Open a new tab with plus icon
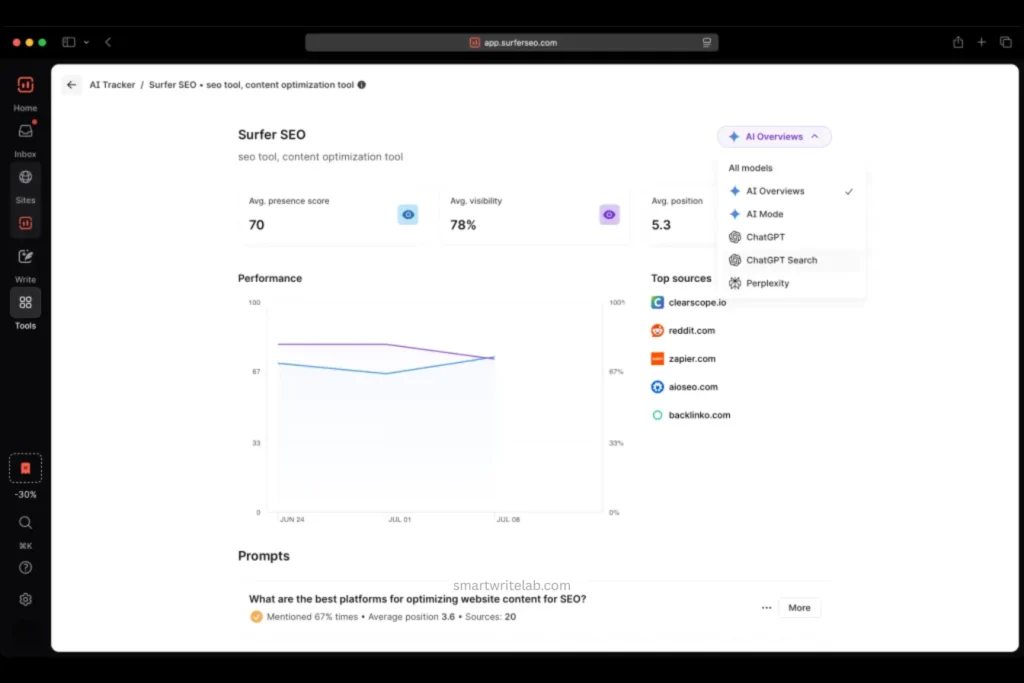 (982, 42)
